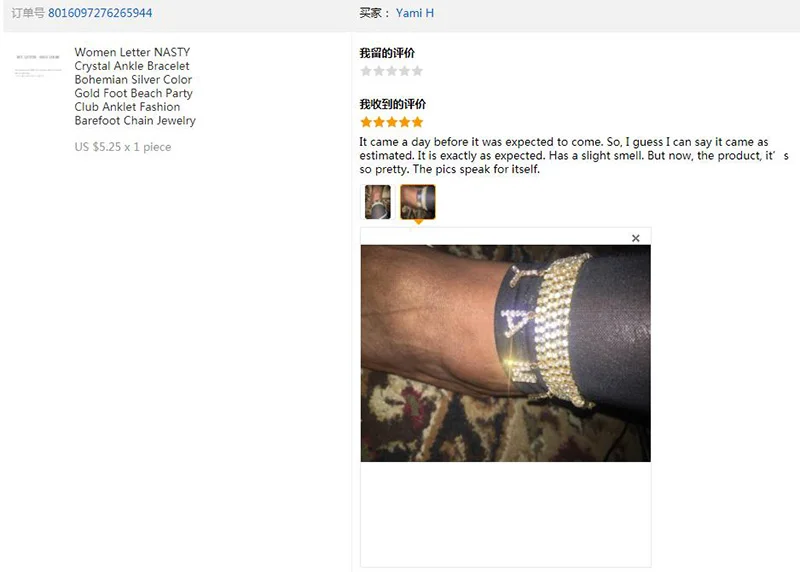The height and width of the screenshot is (572, 800).
Task: Click the US $5.25 x 1 piece text
Action: pyautogui.click(x=123, y=147)
